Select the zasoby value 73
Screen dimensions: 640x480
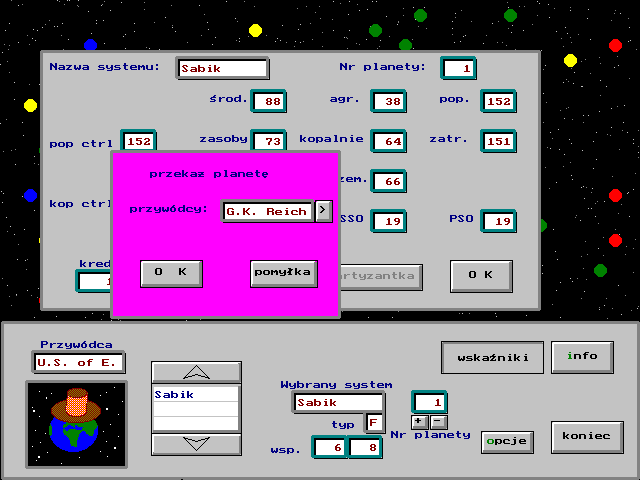click(269, 141)
